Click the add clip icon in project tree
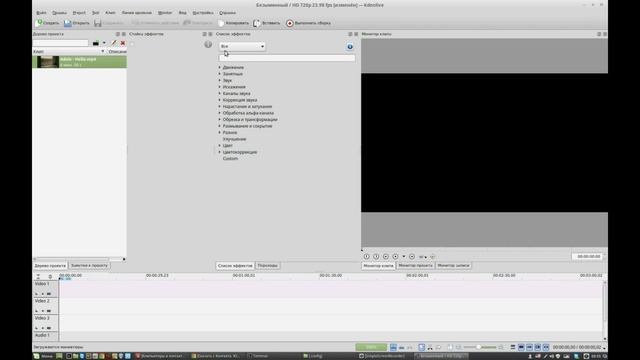Viewport: 640px width, 360px height. click(96, 43)
